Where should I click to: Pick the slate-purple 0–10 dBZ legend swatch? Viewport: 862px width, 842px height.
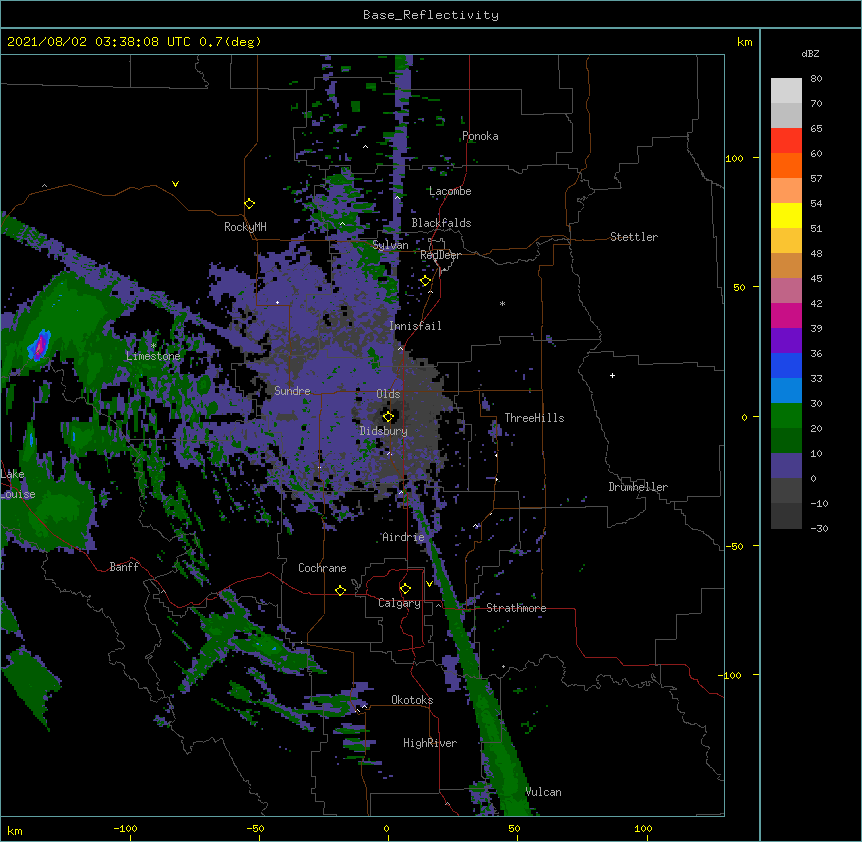pyautogui.click(x=786, y=466)
